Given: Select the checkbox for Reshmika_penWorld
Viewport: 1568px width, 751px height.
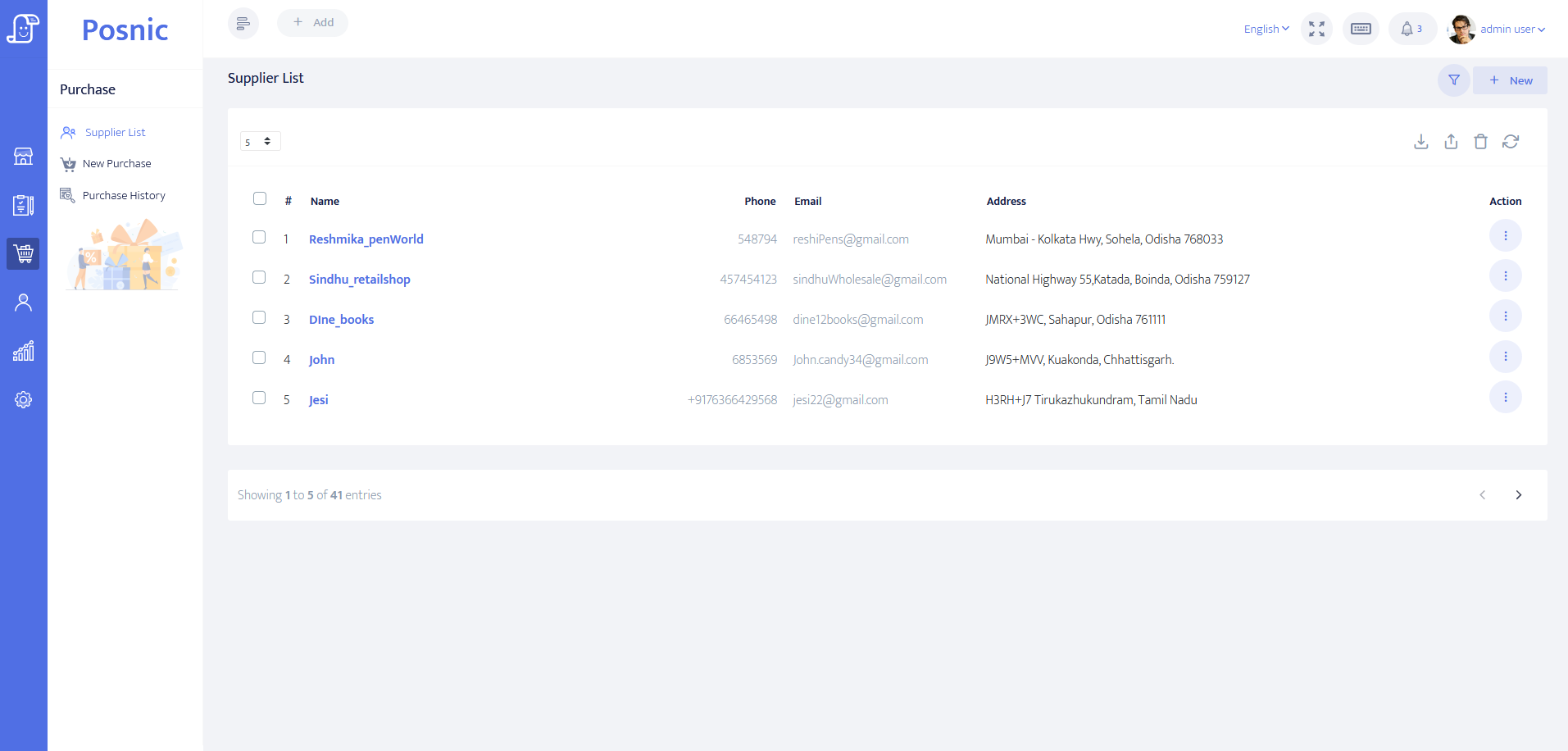Looking at the screenshot, I should pos(259,237).
